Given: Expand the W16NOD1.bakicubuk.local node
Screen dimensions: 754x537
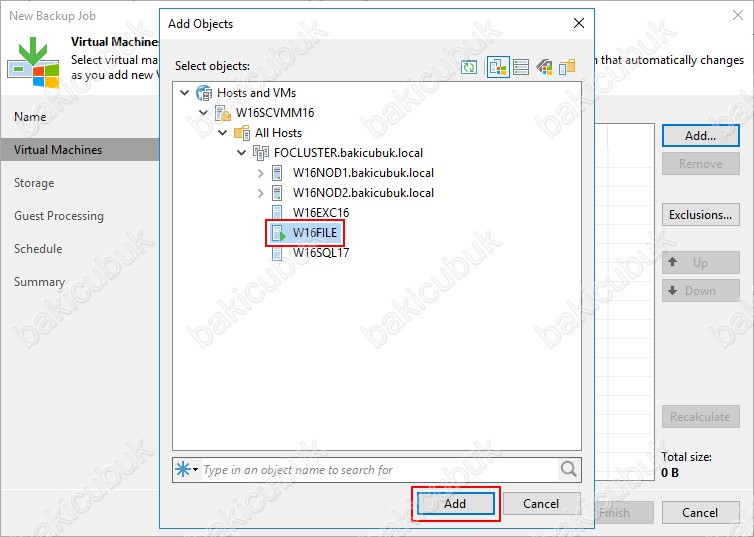Looking at the screenshot, I should (x=261, y=173).
